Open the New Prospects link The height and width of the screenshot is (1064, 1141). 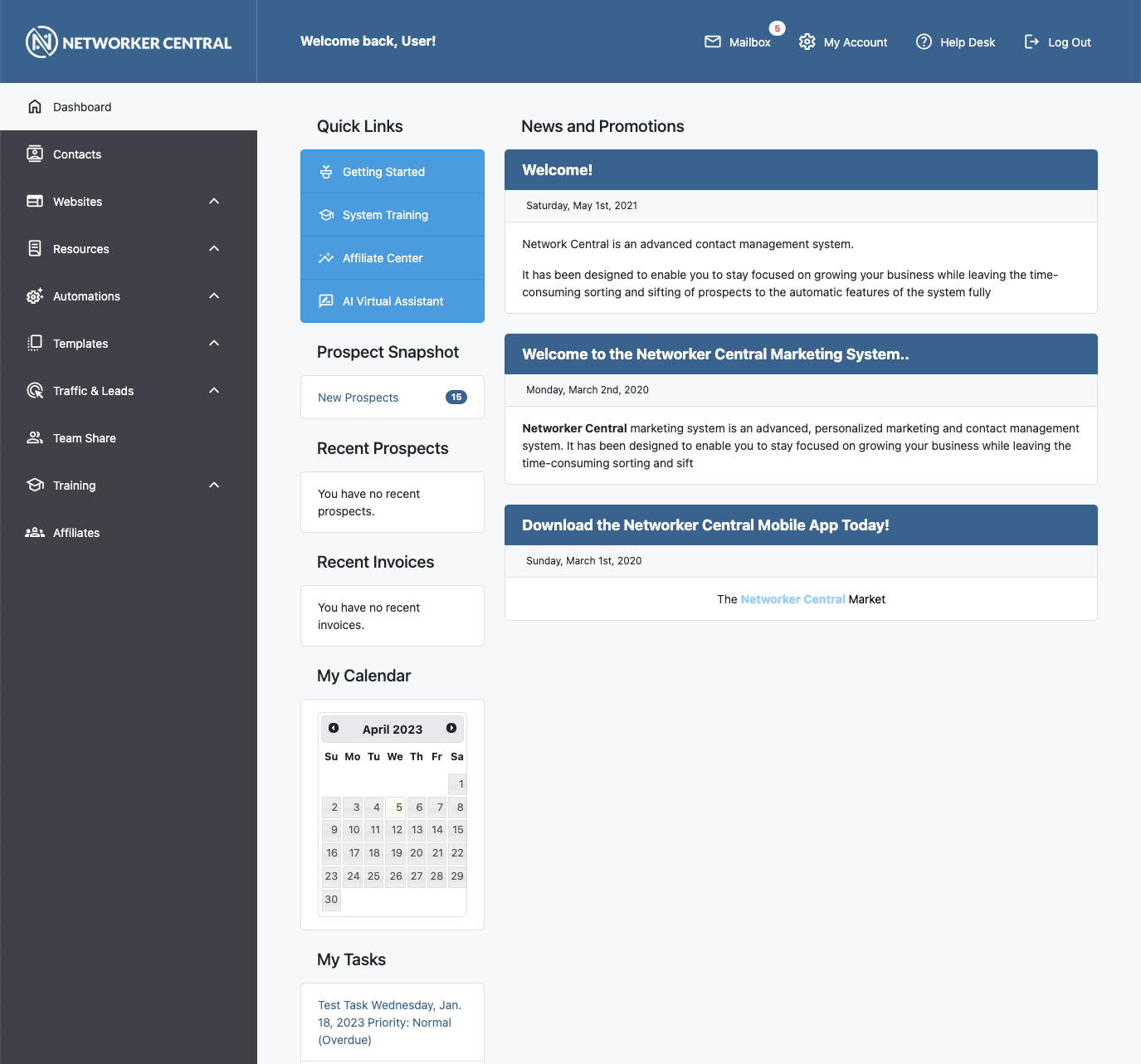(x=358, y=398)
